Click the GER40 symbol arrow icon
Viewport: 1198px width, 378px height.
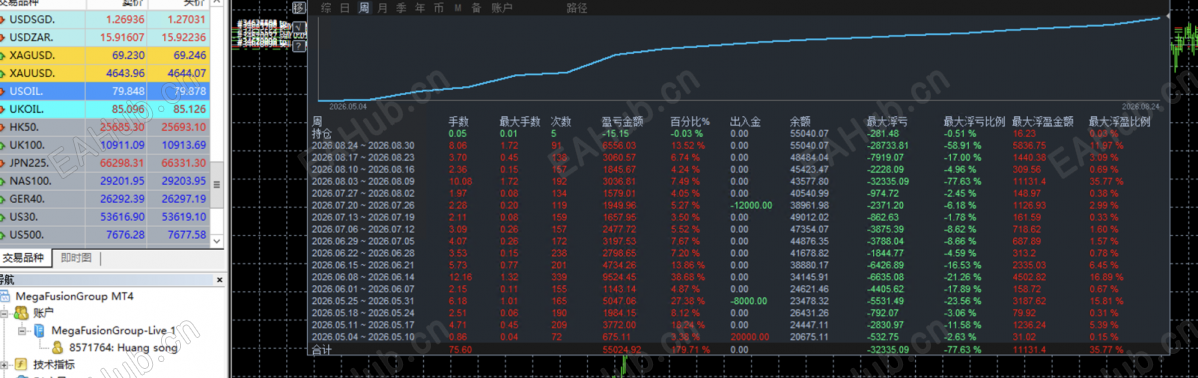[3, 199]
